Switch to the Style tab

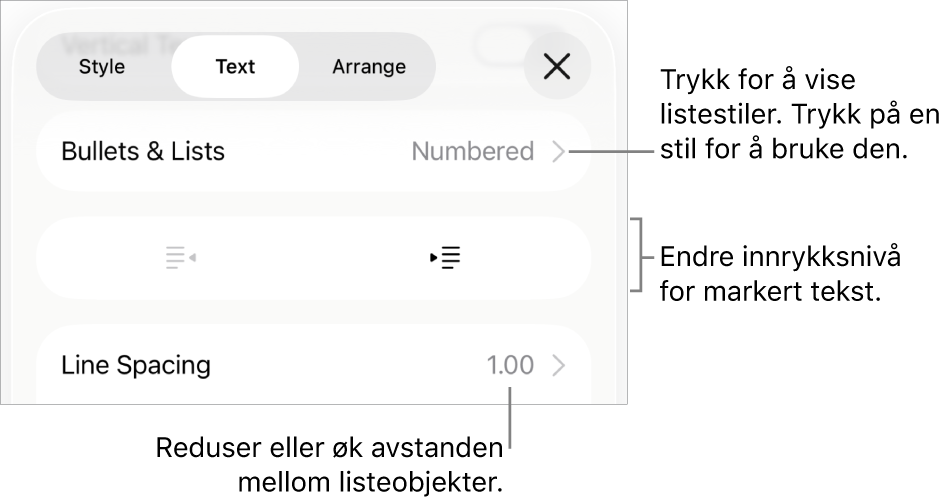[102, 67]
